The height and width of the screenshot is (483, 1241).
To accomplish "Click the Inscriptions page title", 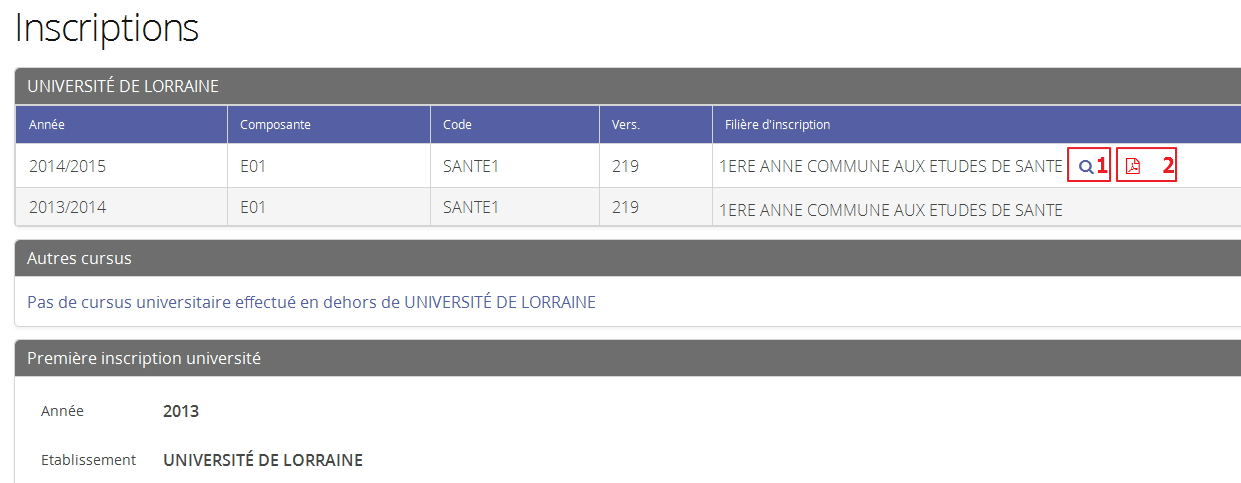I will click(107, 28).
